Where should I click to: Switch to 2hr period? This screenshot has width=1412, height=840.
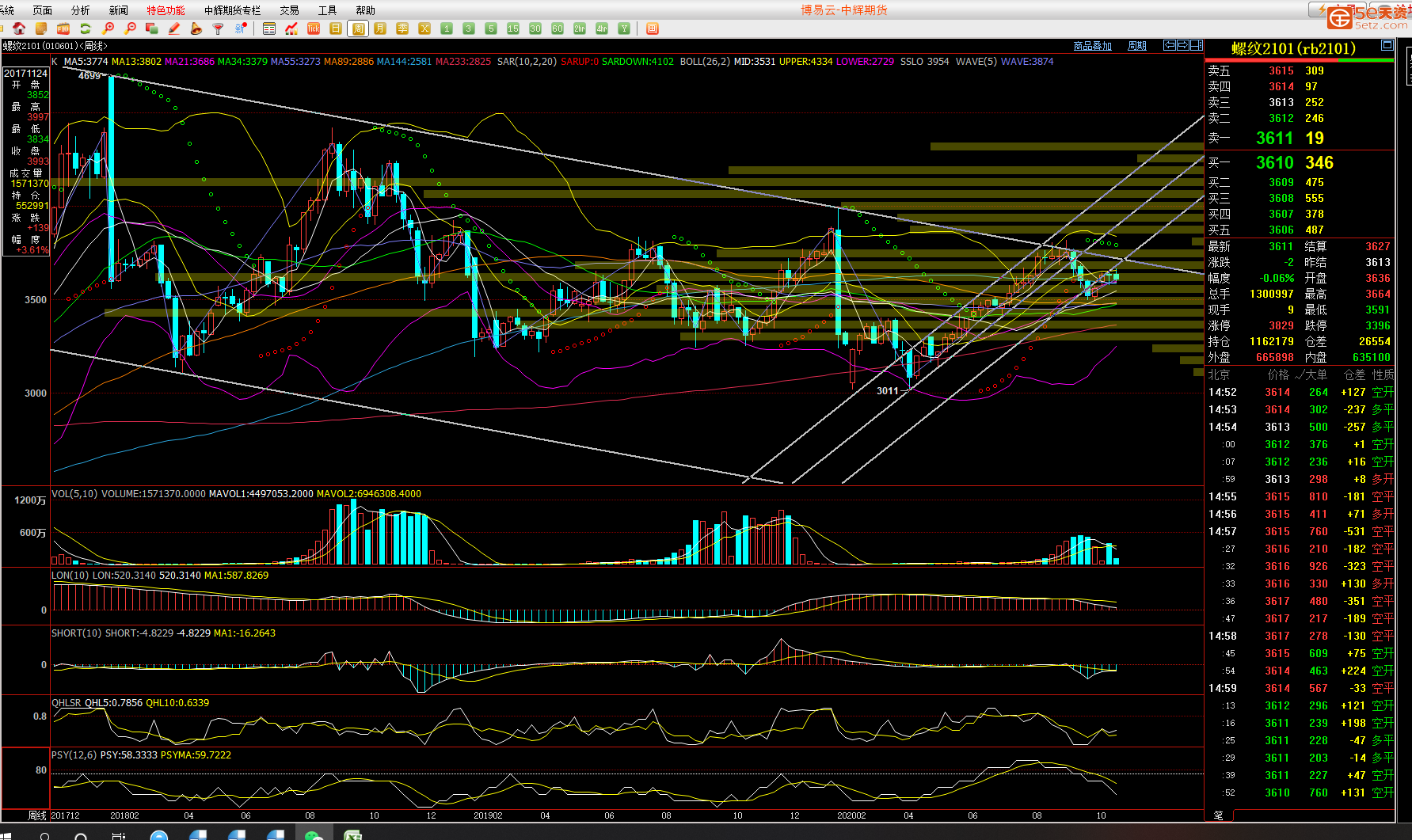[x=580, y=29]
